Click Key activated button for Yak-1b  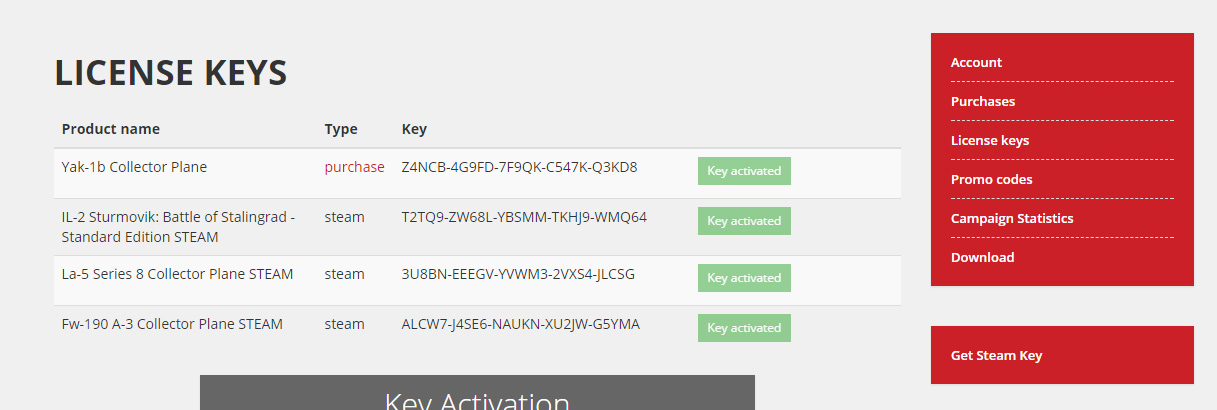744,171
